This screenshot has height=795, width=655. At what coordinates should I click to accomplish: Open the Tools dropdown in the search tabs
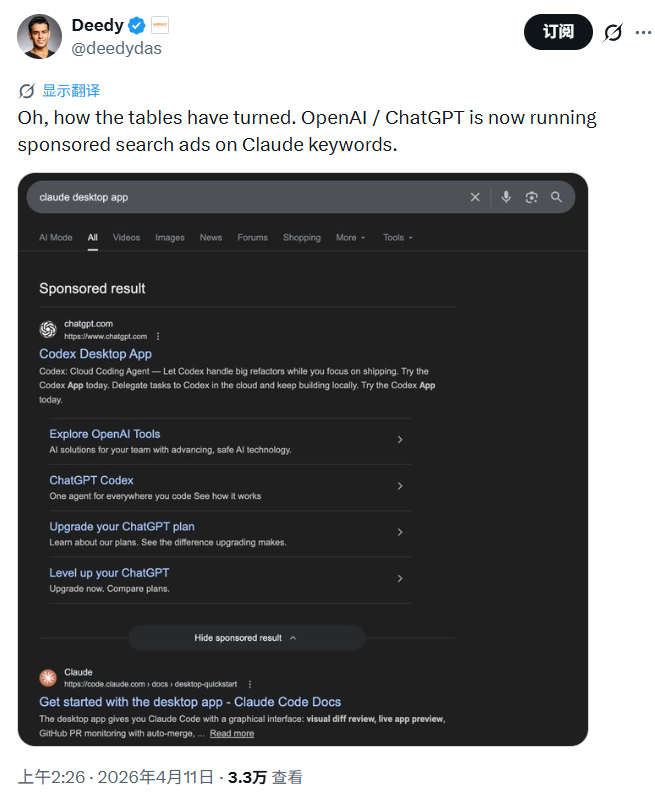point(397,237)
